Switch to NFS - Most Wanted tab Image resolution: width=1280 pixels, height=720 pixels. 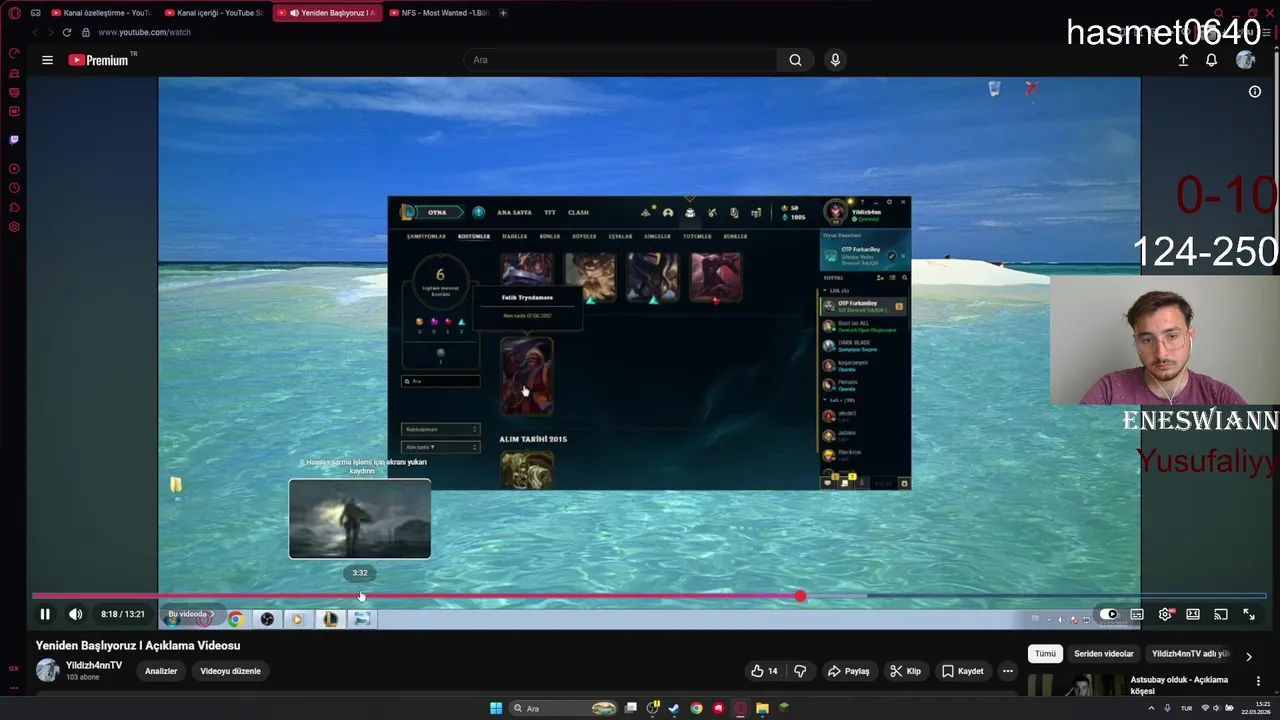click(438, 13)
